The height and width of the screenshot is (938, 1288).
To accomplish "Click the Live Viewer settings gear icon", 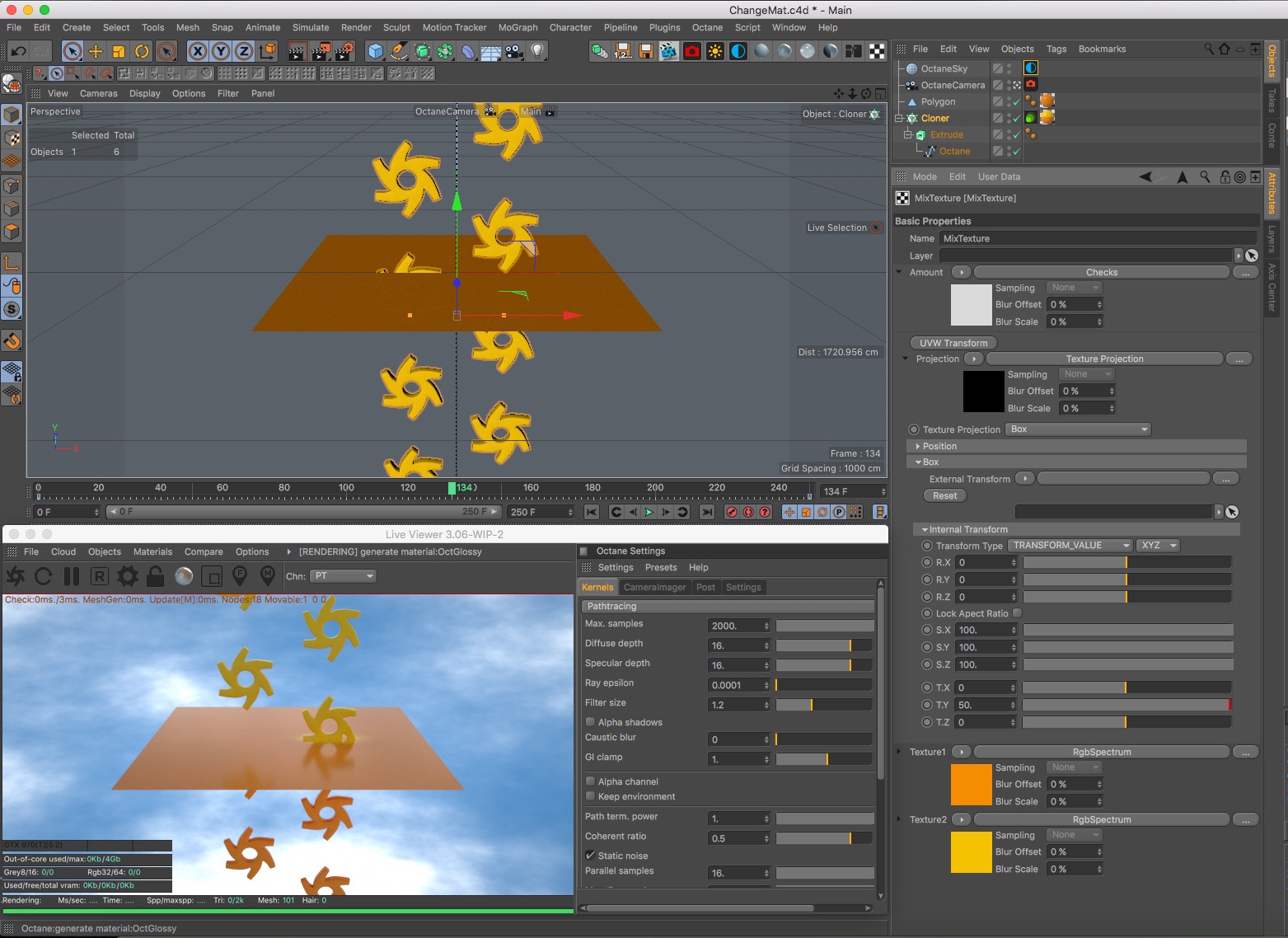I will [128, 575].
